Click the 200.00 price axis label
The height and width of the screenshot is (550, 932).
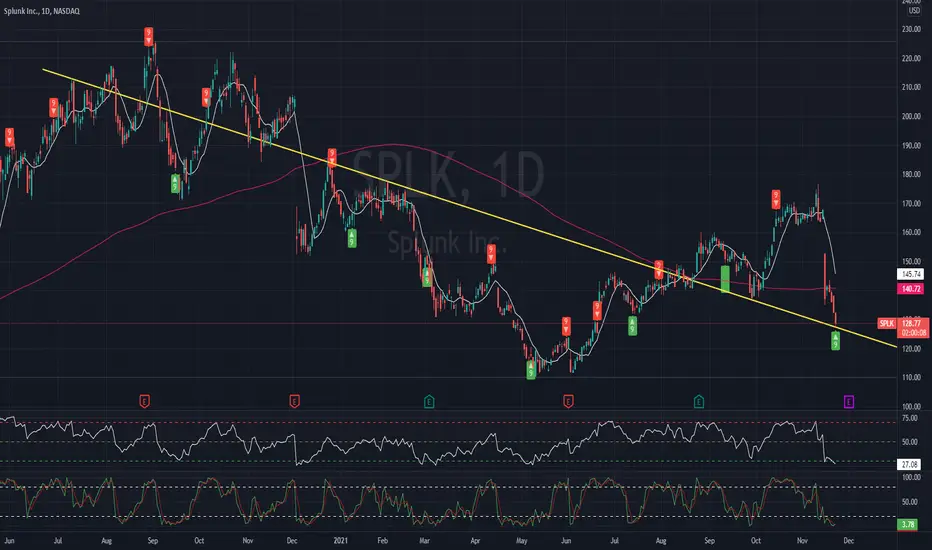[x=911, y=117]
